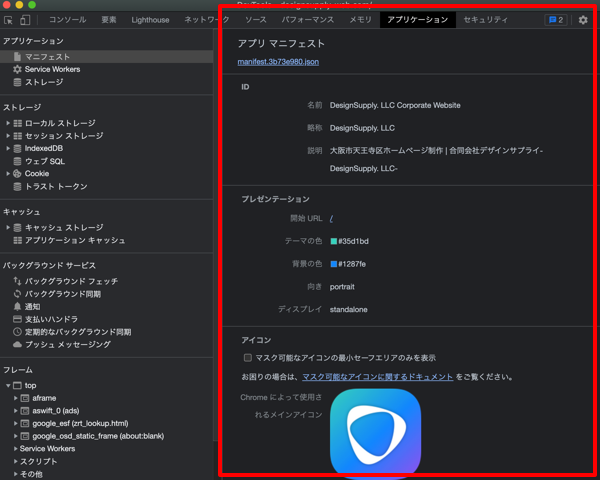Viewport: 600px width, 480px height.
Task: Click the background color swatch #1287fe
Action: (x=334, y=264)
